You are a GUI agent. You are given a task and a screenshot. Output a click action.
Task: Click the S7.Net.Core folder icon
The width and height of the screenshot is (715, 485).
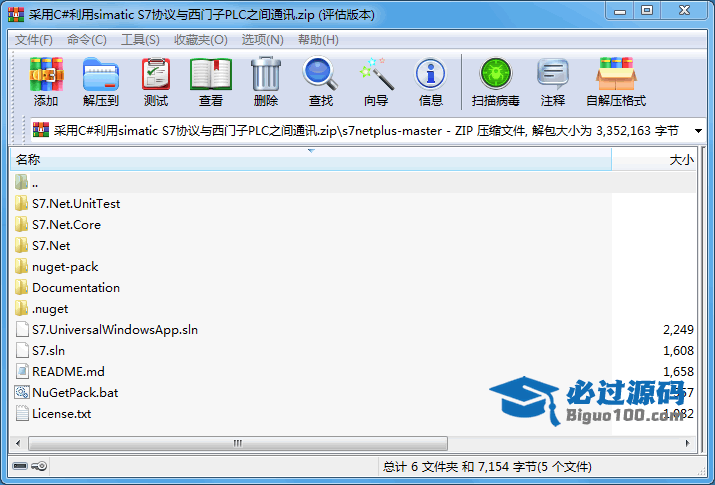(21, 224)
